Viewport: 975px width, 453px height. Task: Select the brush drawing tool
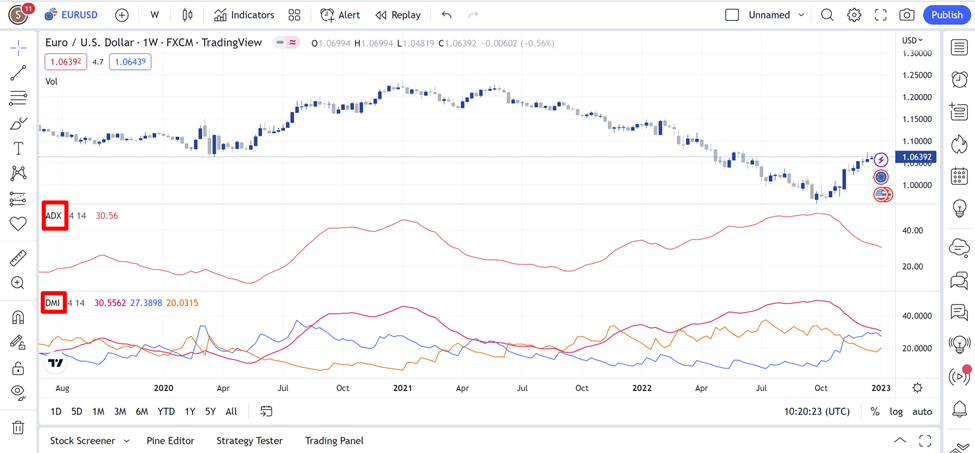(18, 123)
